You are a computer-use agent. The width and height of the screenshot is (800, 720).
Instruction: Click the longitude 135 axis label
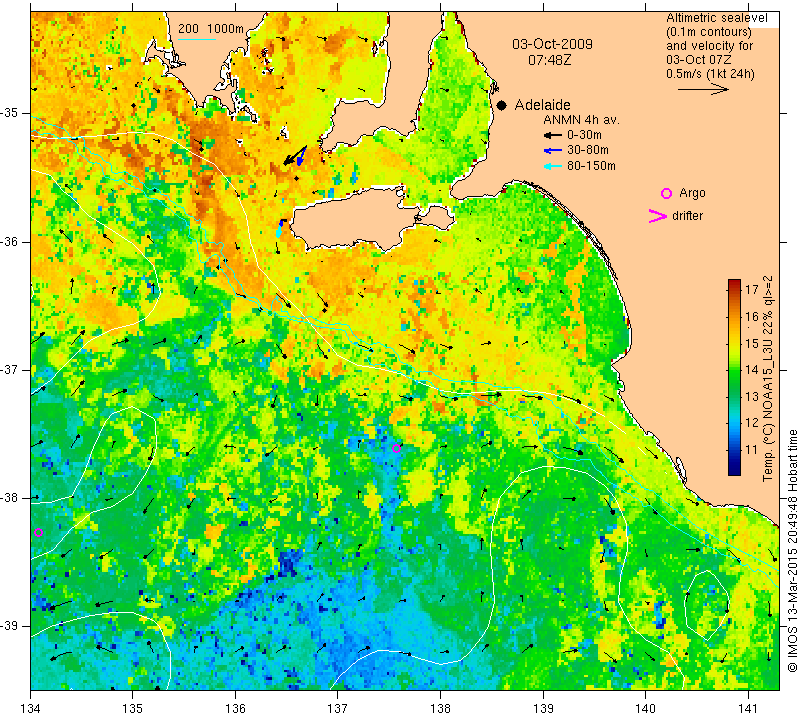point(133,709)
